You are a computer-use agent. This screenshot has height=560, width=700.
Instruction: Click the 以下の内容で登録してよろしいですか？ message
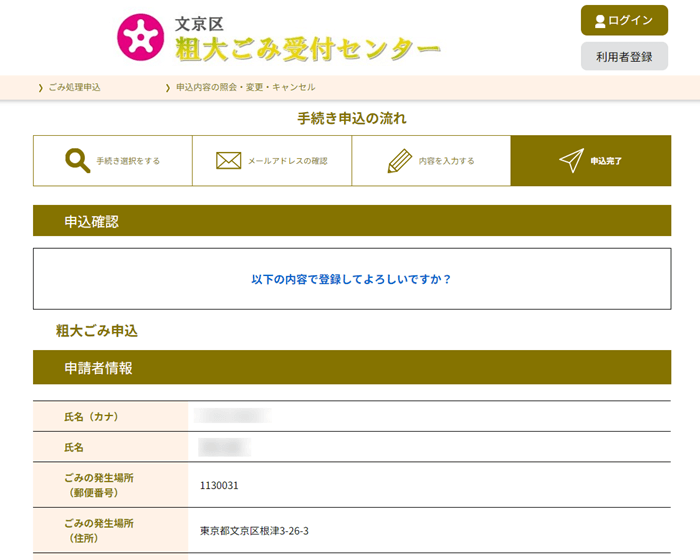point(352,280)
